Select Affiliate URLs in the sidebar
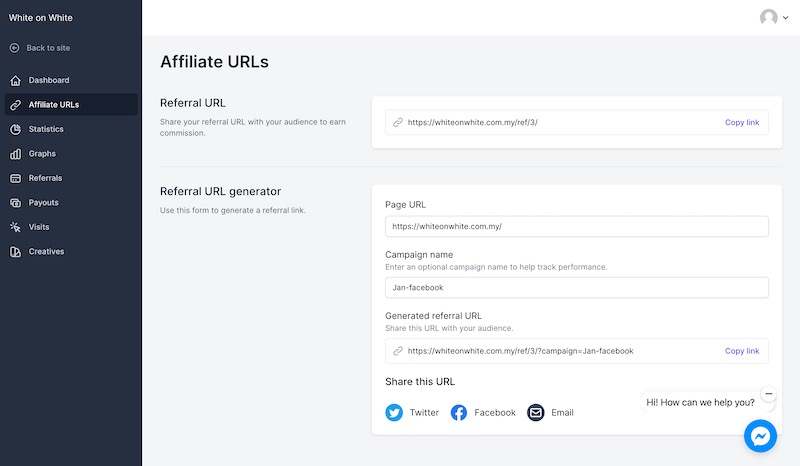The width and height of the screenshot is (800, 466). coord(54,104)
